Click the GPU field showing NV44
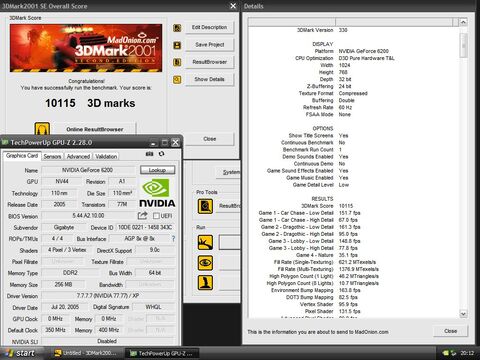 coord(62,181)
